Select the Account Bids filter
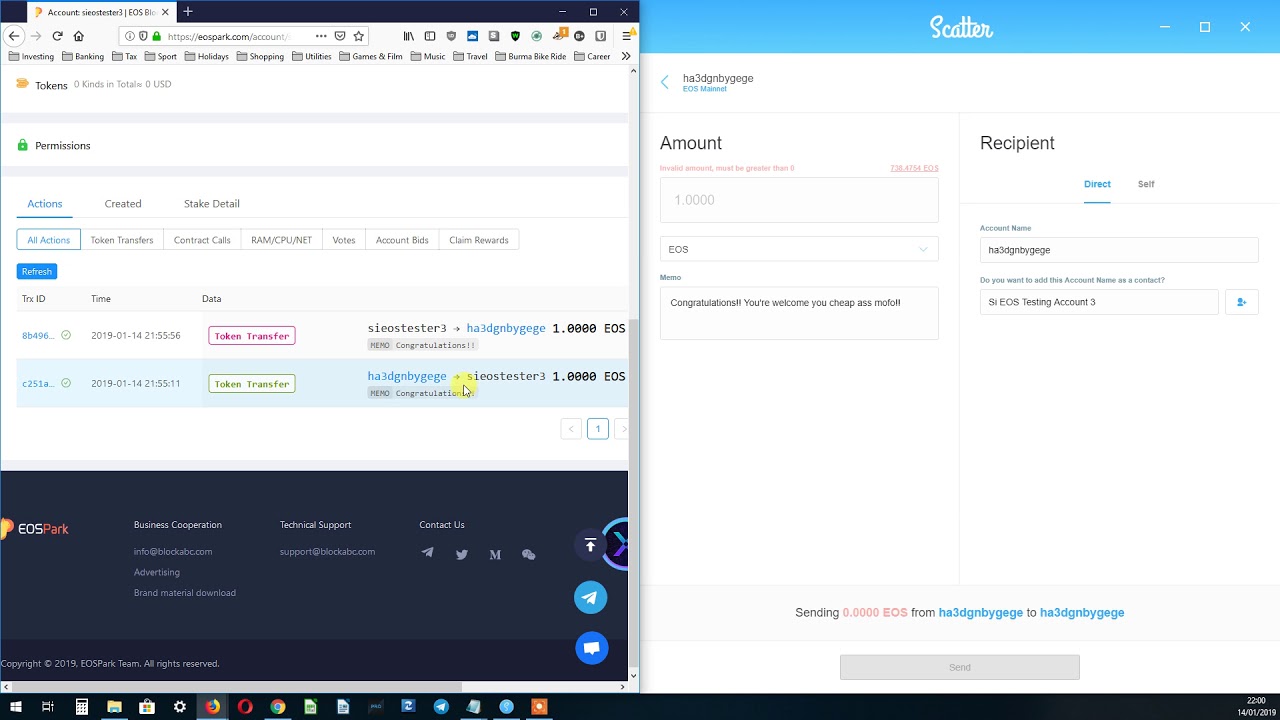The height and width of the screenshot is (720, 1280). (402, 240)
